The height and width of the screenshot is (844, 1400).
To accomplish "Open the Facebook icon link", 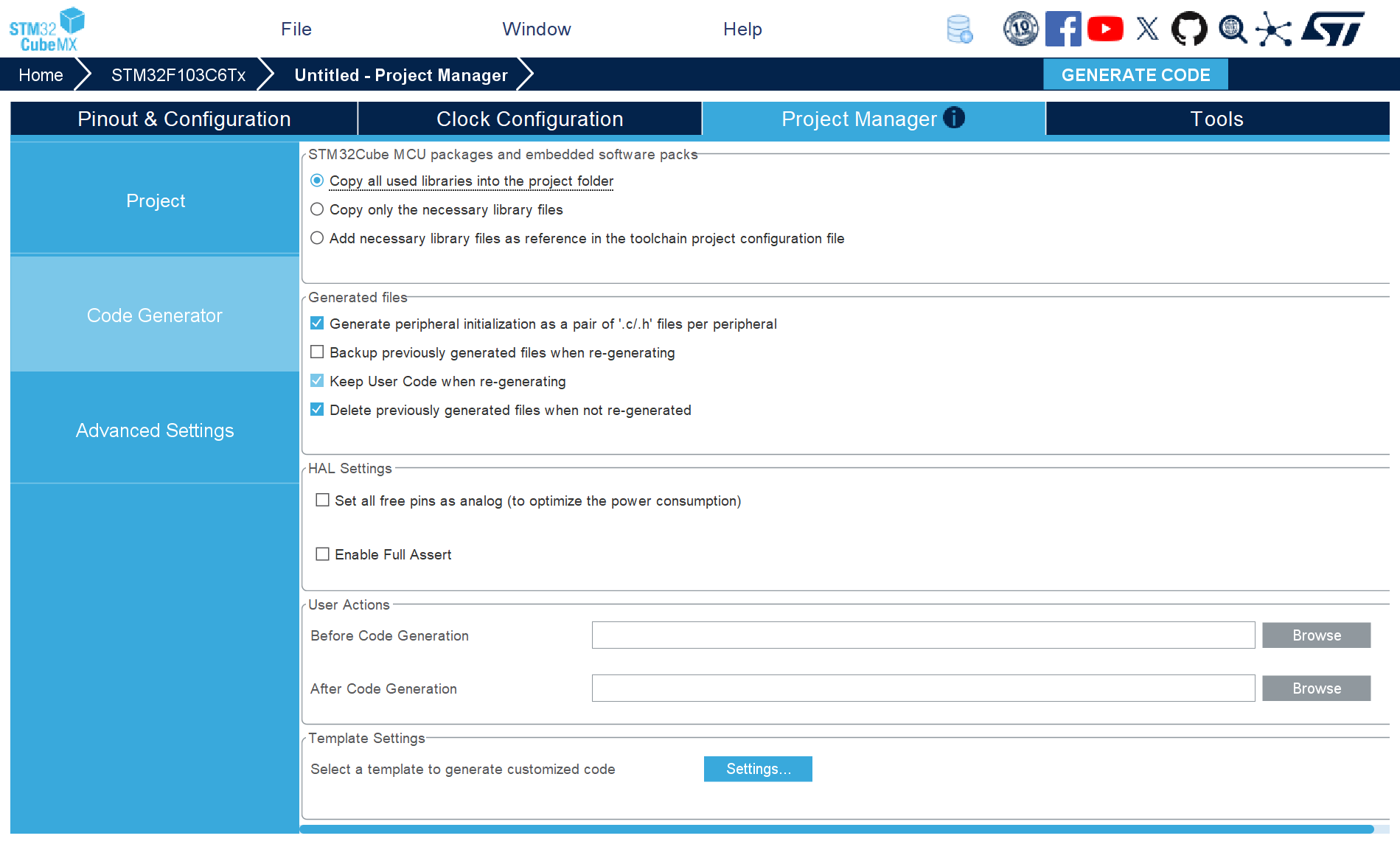I will (1063, 29).
